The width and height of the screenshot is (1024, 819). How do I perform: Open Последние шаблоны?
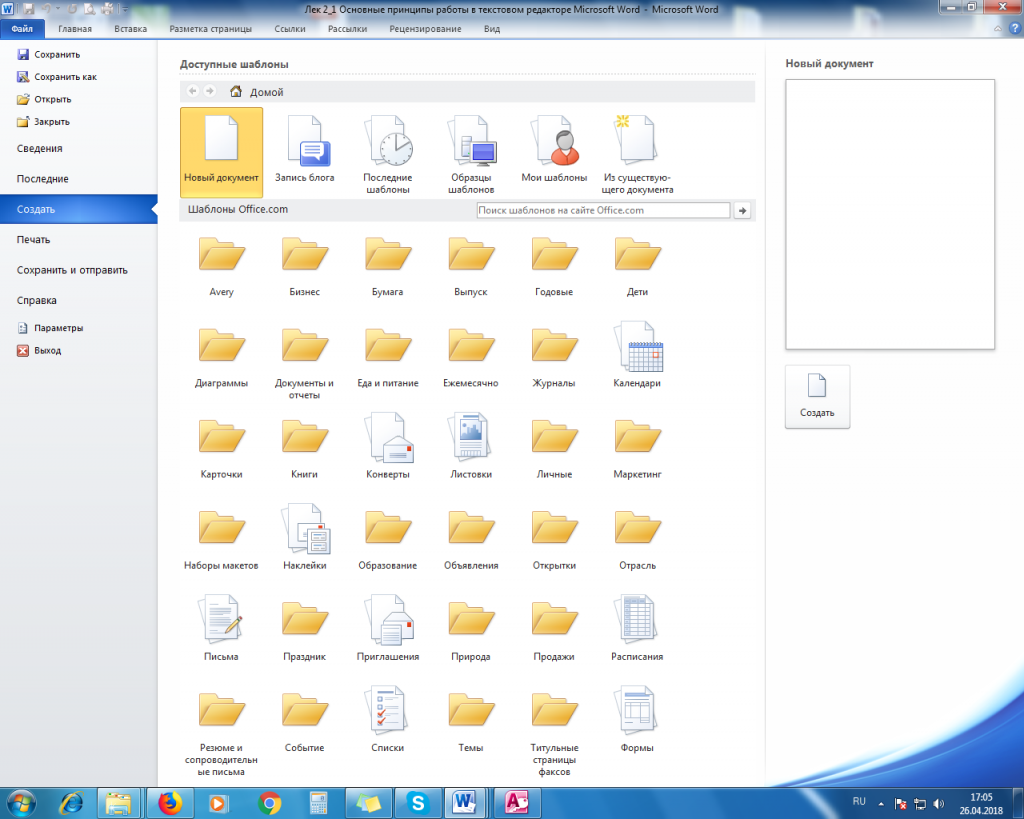(388, 155)
